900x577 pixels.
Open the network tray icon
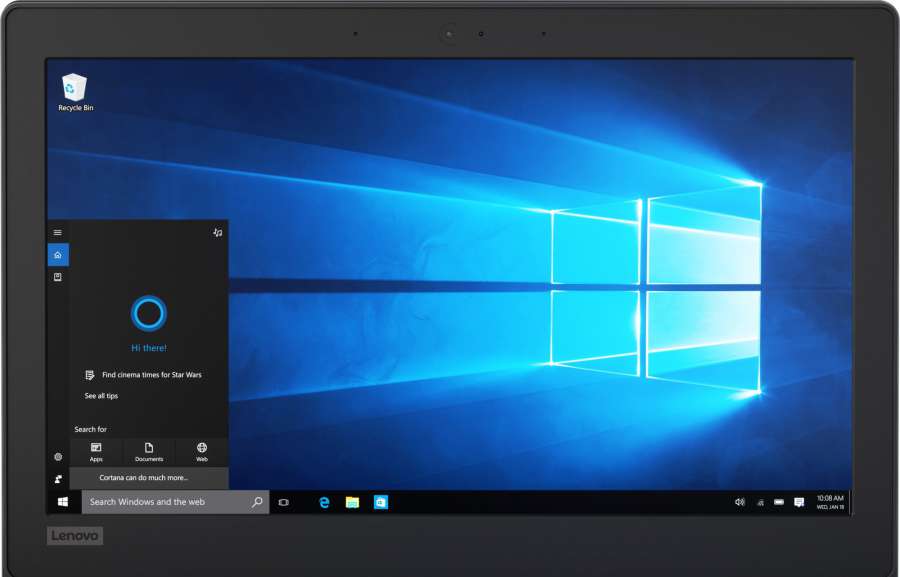click(761, 503)
